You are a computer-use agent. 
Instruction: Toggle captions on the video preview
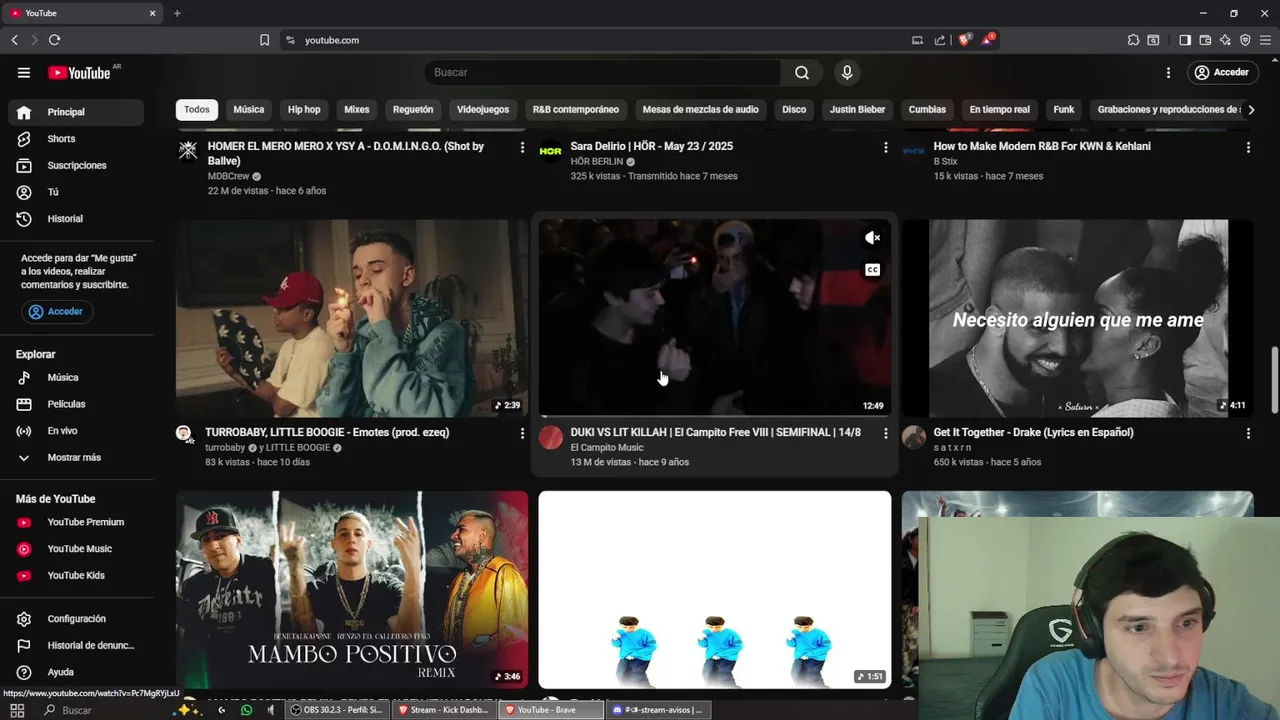pos(872,270)
